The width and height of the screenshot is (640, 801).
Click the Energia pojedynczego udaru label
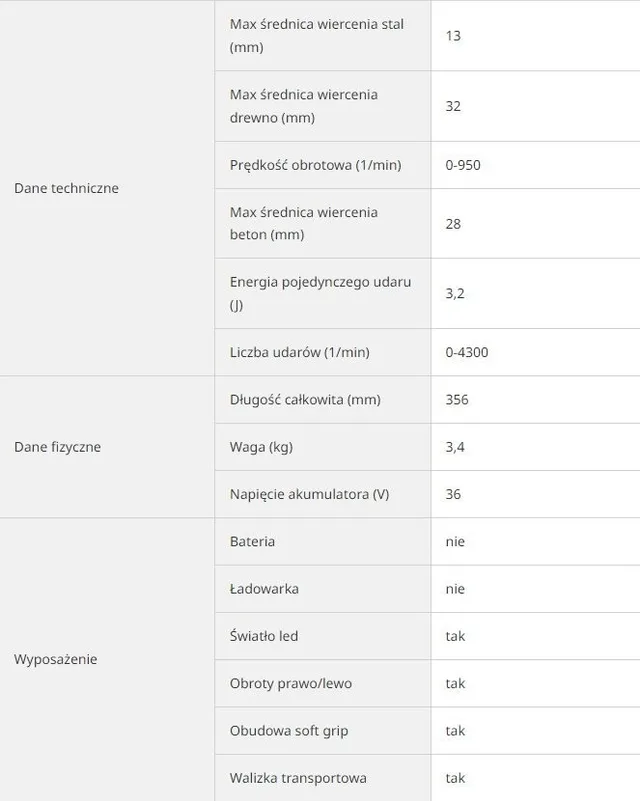click(320, 293)
